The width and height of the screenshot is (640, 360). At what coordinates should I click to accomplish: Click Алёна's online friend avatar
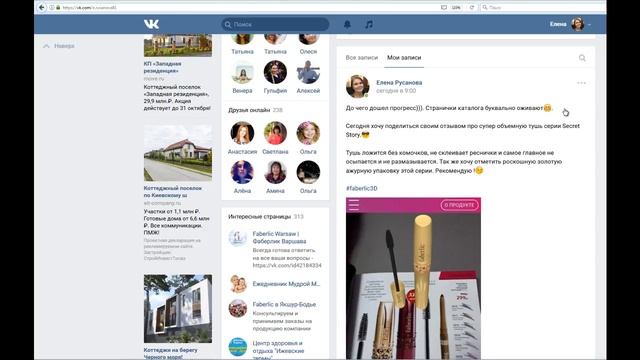[x=242, y=172]
